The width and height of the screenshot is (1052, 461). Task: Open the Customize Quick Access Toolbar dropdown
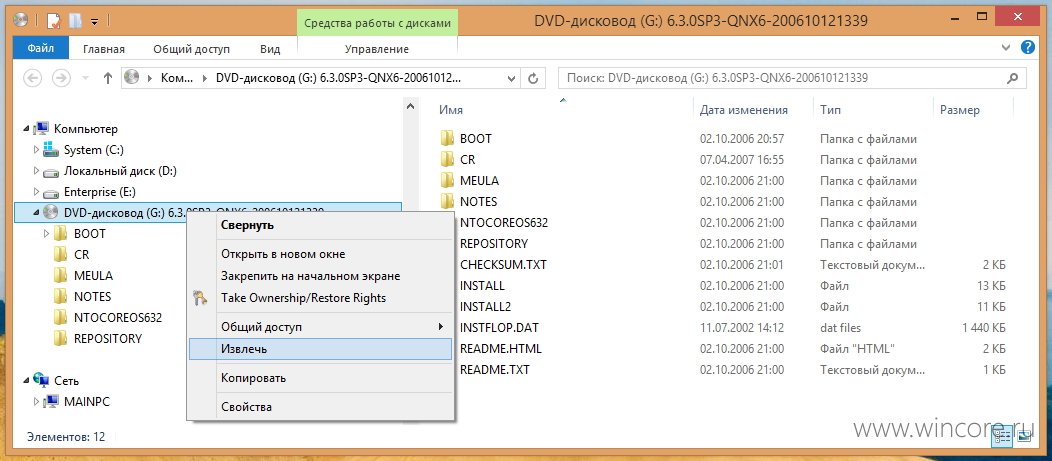click(95, 21)
